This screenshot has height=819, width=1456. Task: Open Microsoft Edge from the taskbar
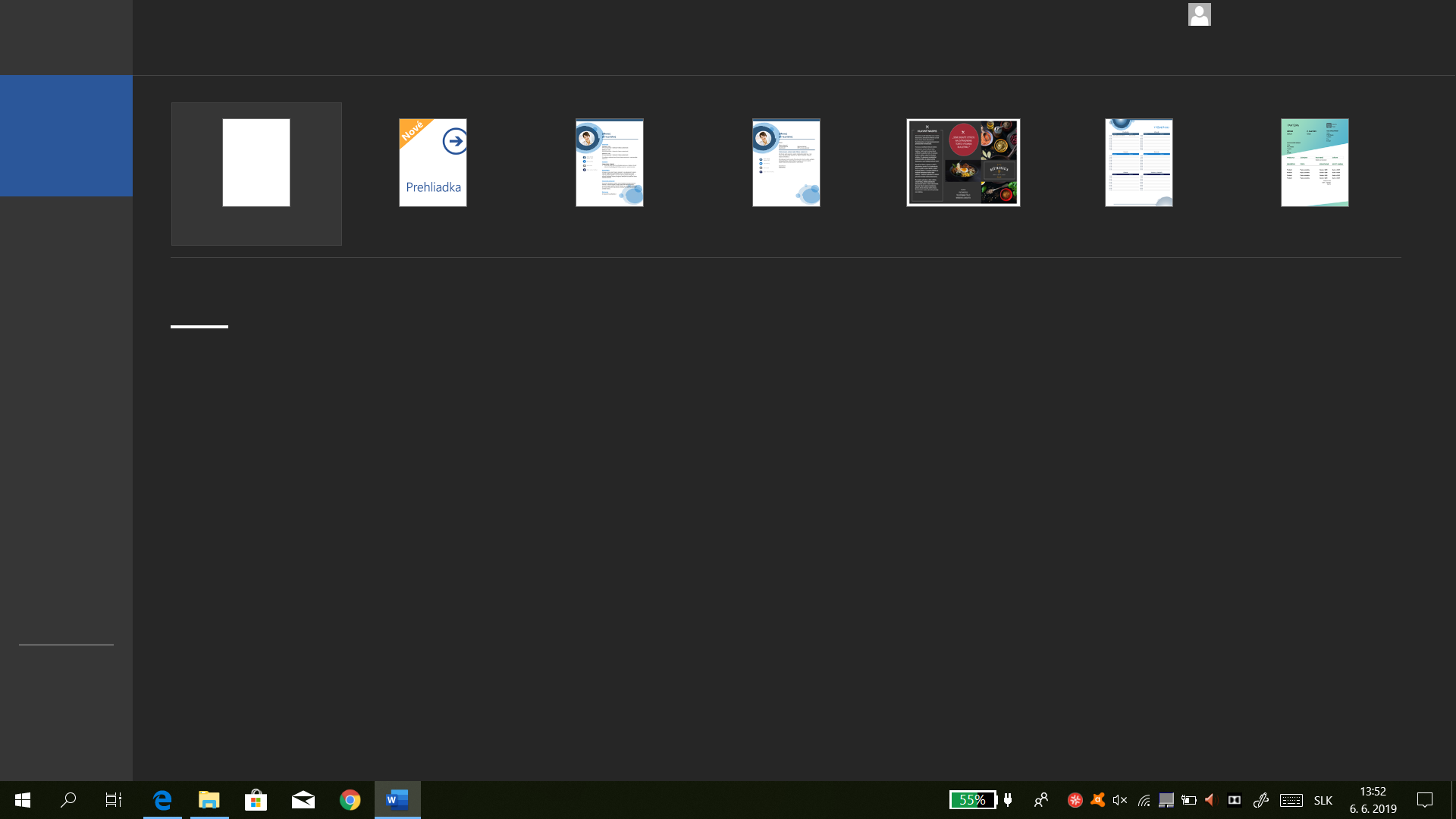coord(162,800)
